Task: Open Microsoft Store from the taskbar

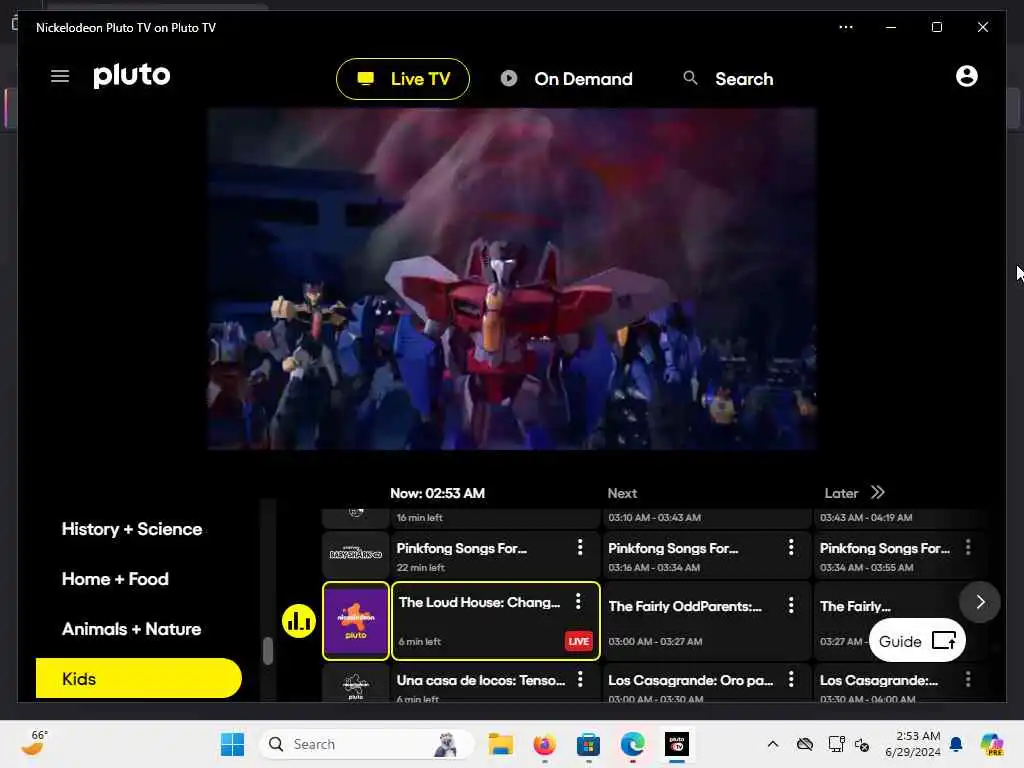Action: point(588,744)
